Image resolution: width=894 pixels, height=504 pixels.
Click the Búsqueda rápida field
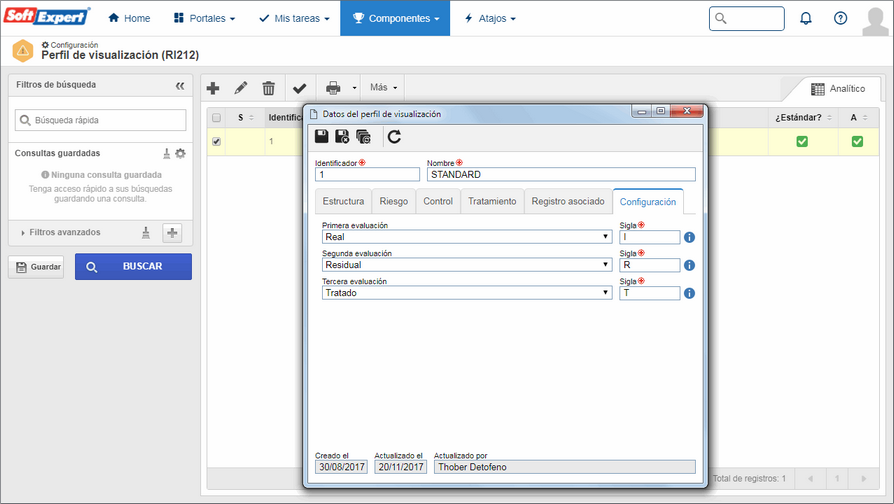pos(100,120)
